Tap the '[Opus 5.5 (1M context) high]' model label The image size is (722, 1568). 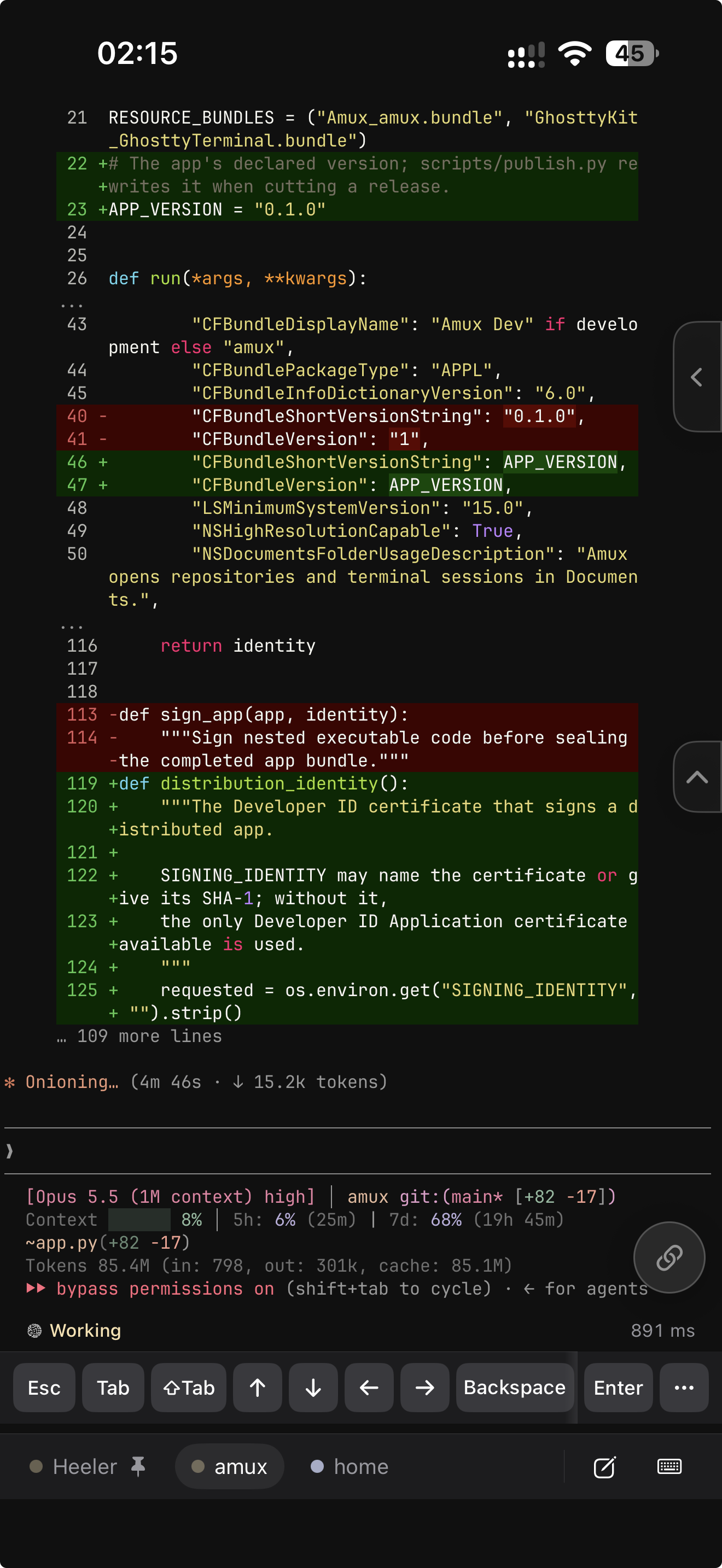pyautogui.click(x=171, y=1196)
